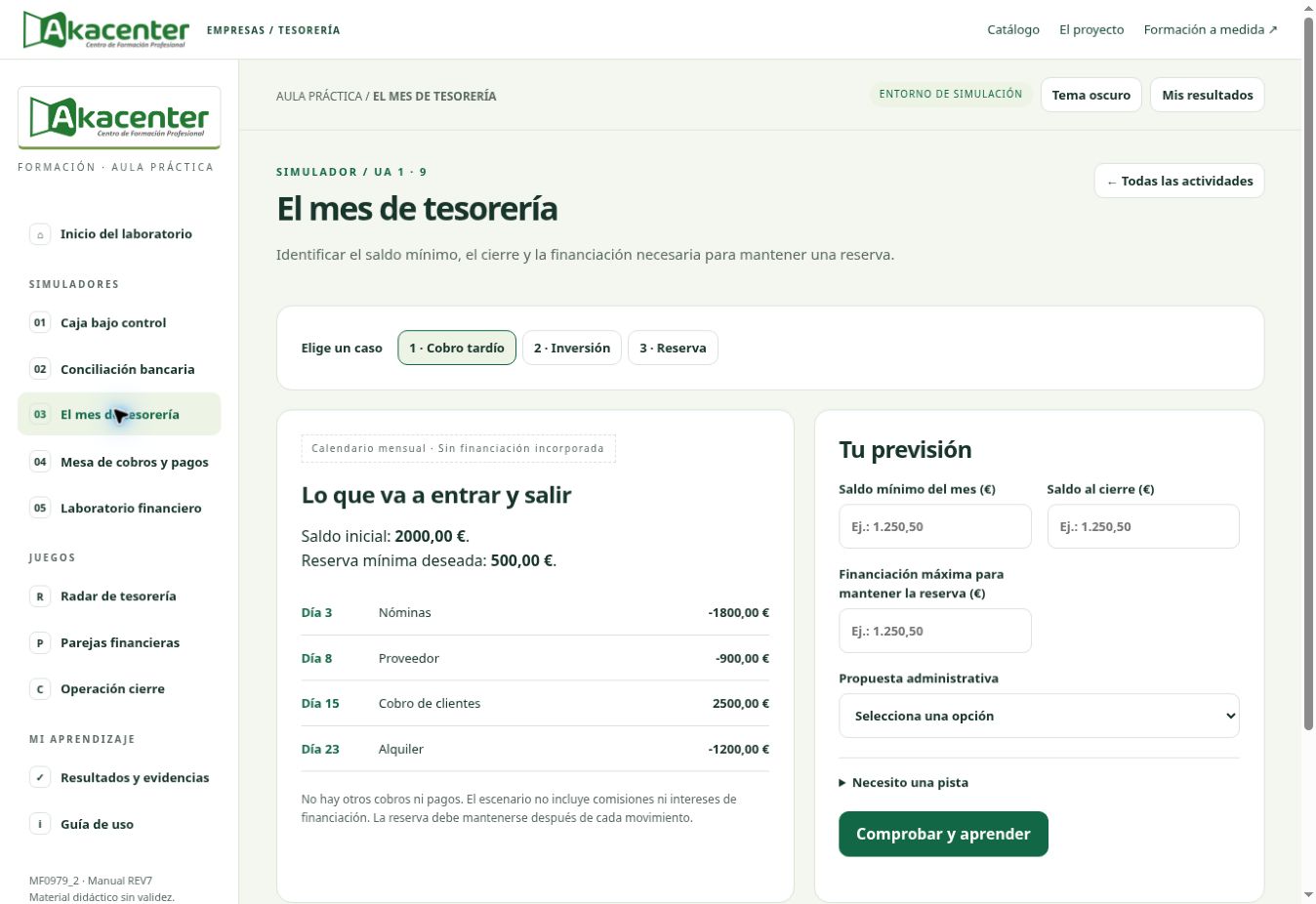The height and width of the screenshot is (904, 1316).
Task: Select case 2 · Inversión
Action: click(x=572, y=348)
